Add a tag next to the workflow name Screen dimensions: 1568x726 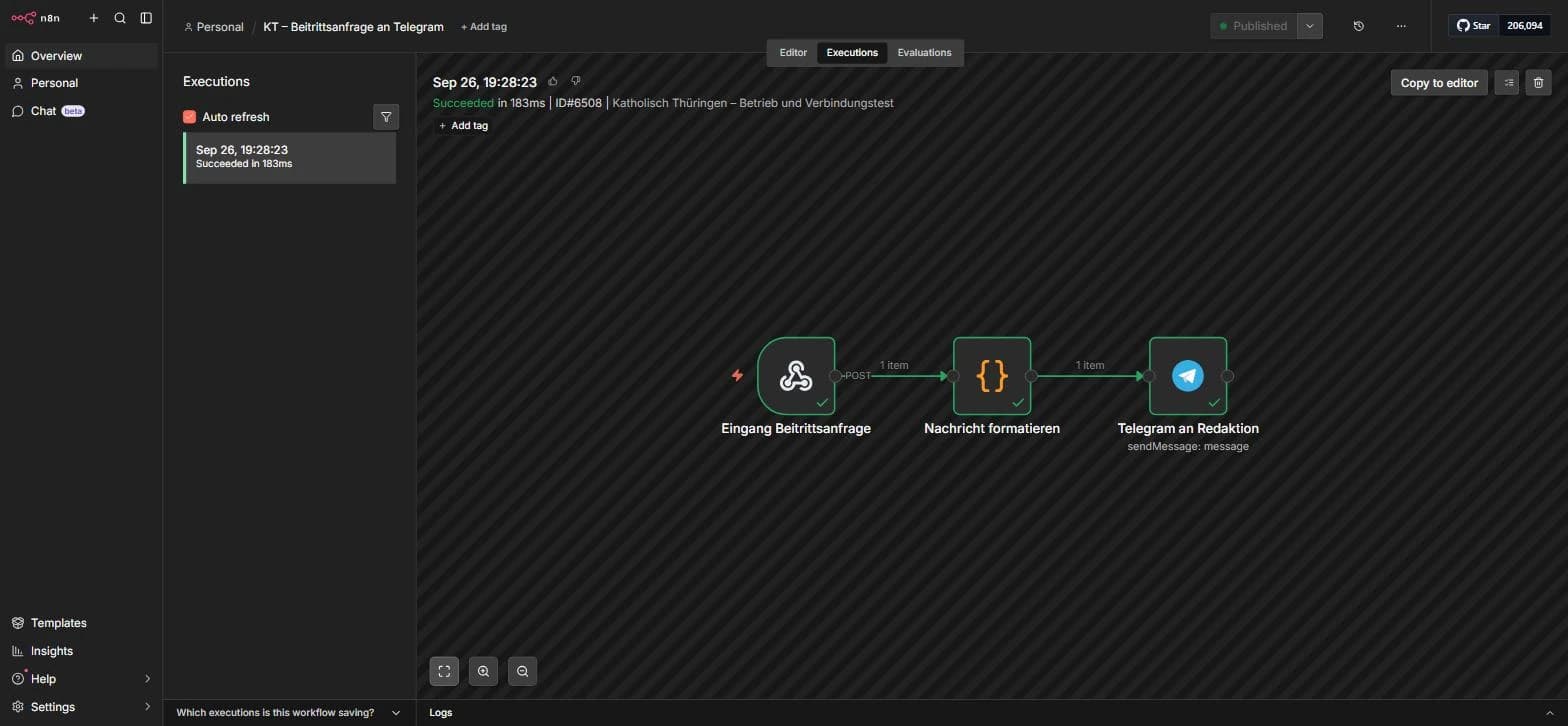pyautogui.click(x=484, y=27)
